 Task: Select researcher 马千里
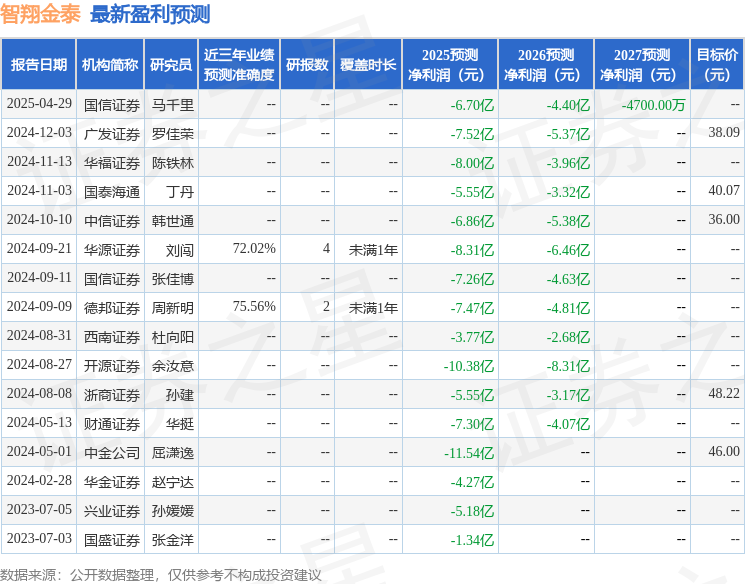pyautogui.click(x=172, y=105)
